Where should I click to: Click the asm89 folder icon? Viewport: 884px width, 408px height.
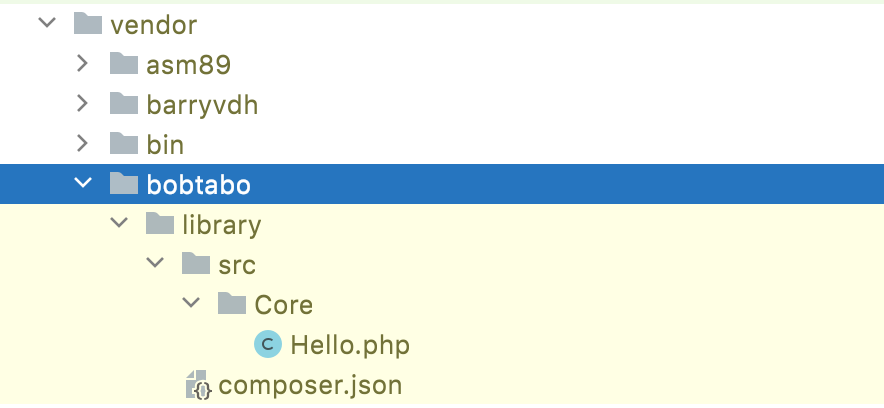123,65
